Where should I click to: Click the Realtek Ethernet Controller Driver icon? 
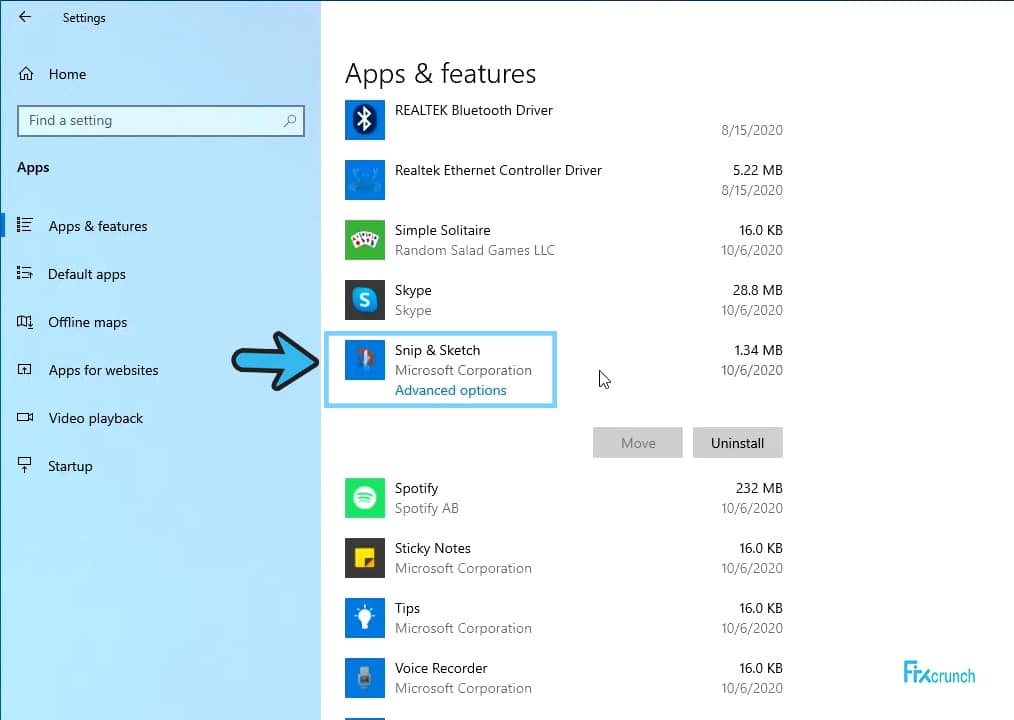365,180
